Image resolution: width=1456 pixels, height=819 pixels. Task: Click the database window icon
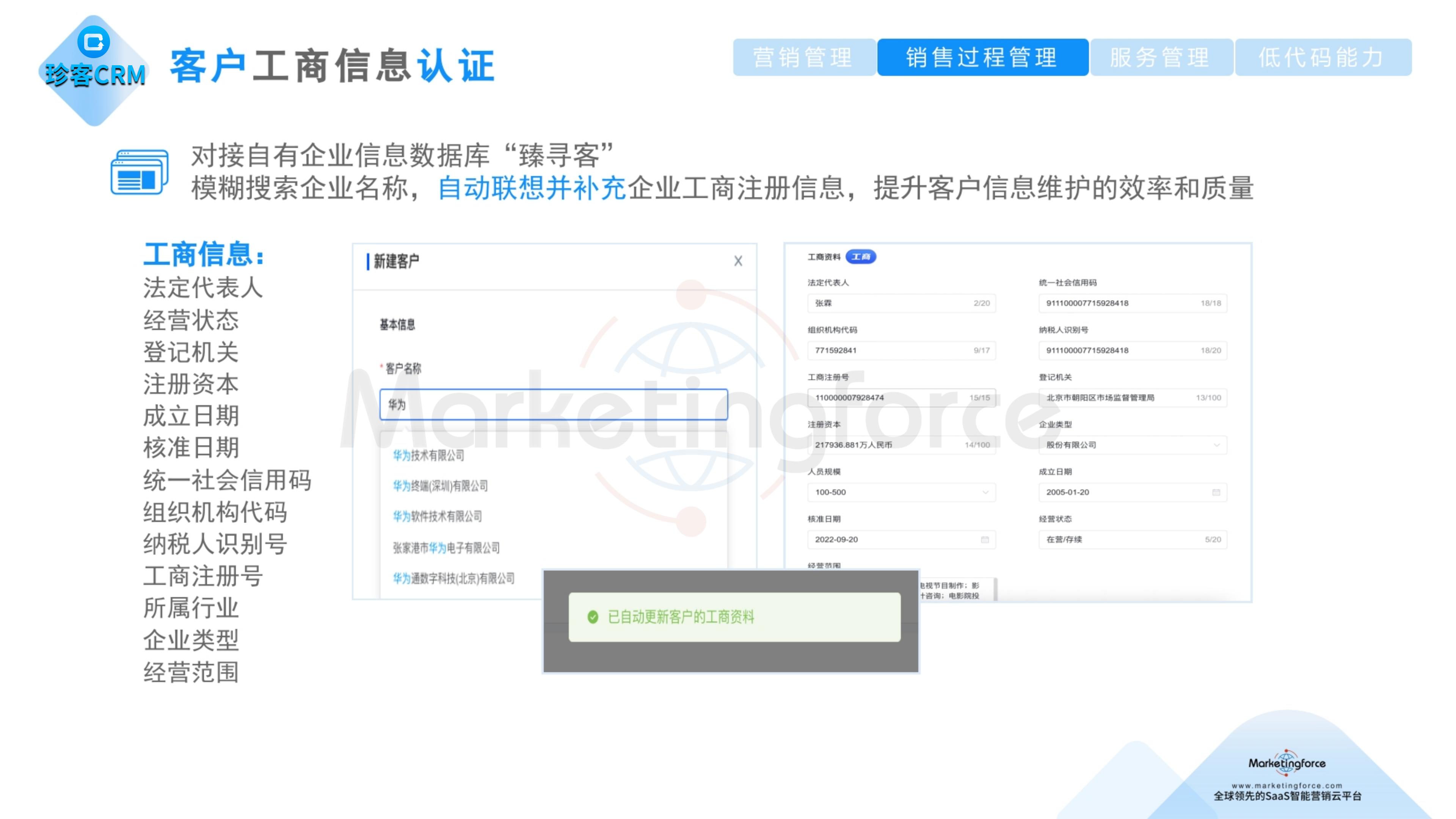(139, 172)
